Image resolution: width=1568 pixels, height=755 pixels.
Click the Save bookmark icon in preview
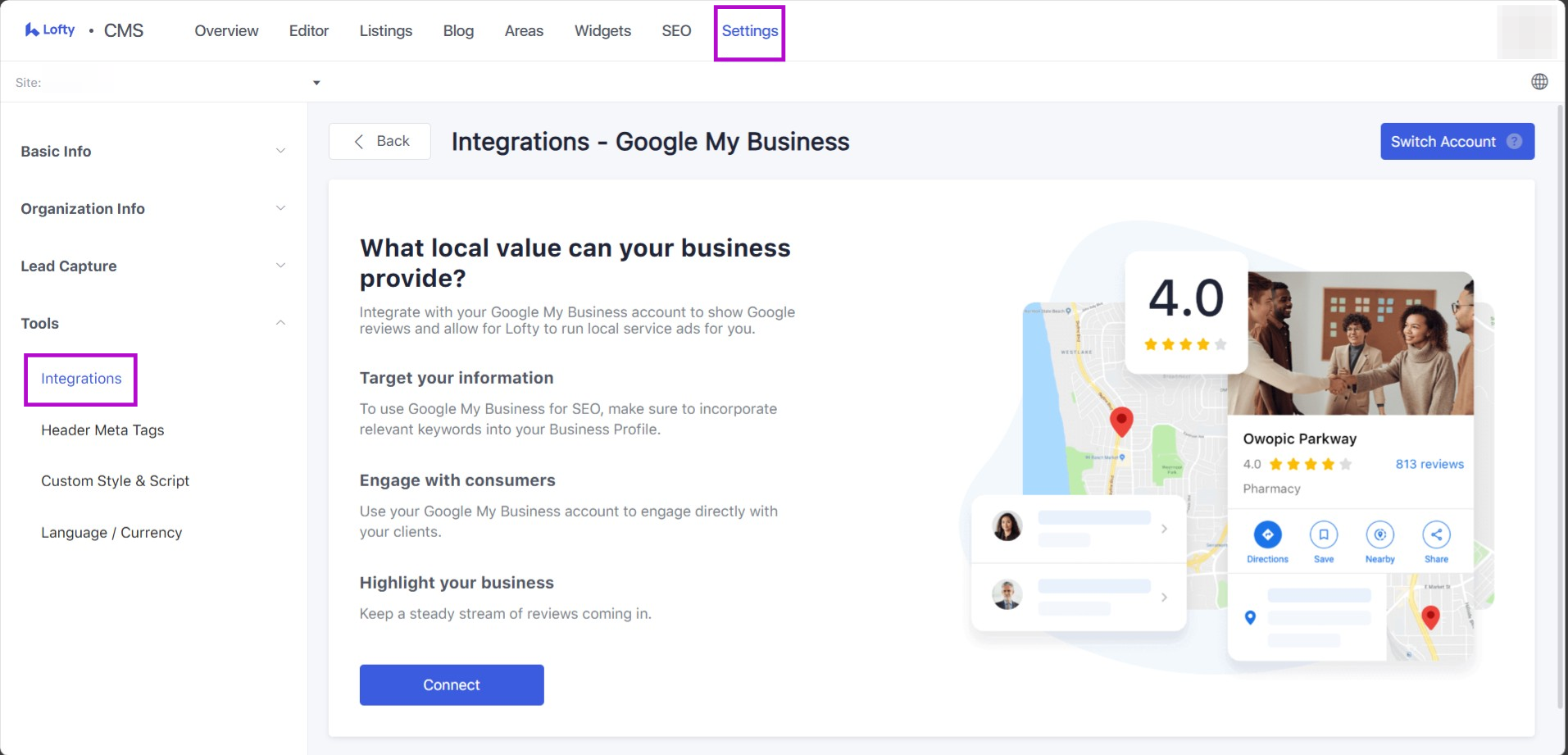(x=1323, y=535)
